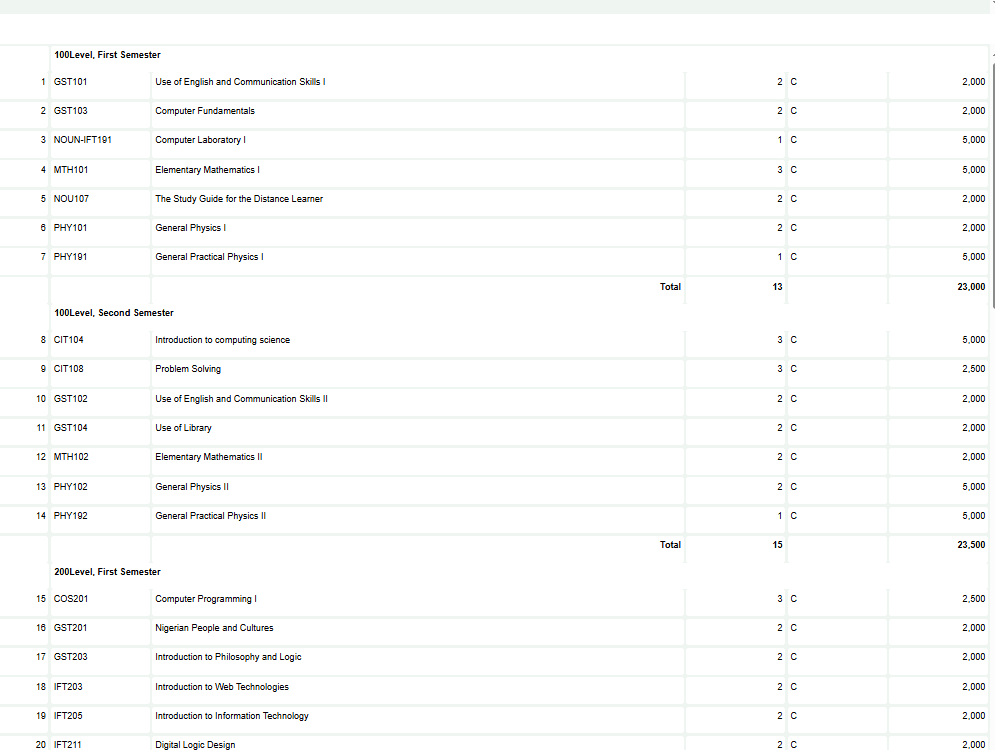
Task: Click 'Use of Library' course title
Action: point(183,428)
